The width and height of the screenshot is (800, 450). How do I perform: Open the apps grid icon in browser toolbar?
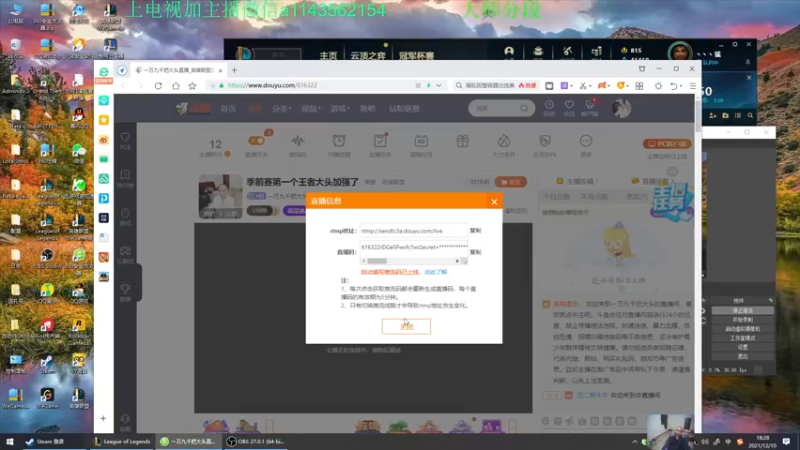pos(639,86)
